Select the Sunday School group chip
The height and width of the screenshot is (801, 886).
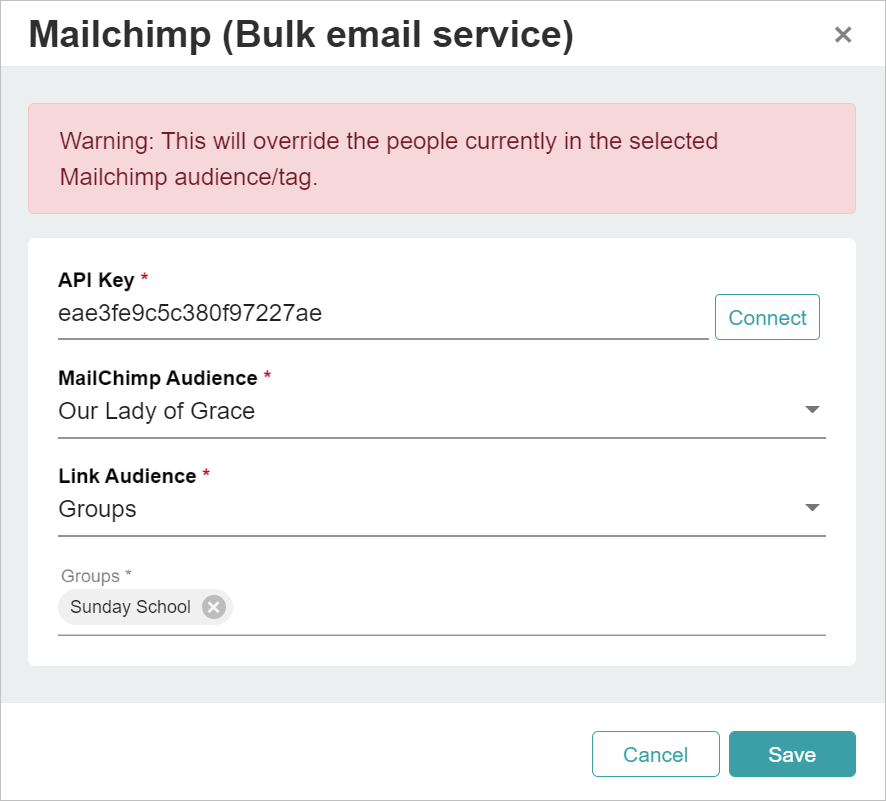[130, 606]
